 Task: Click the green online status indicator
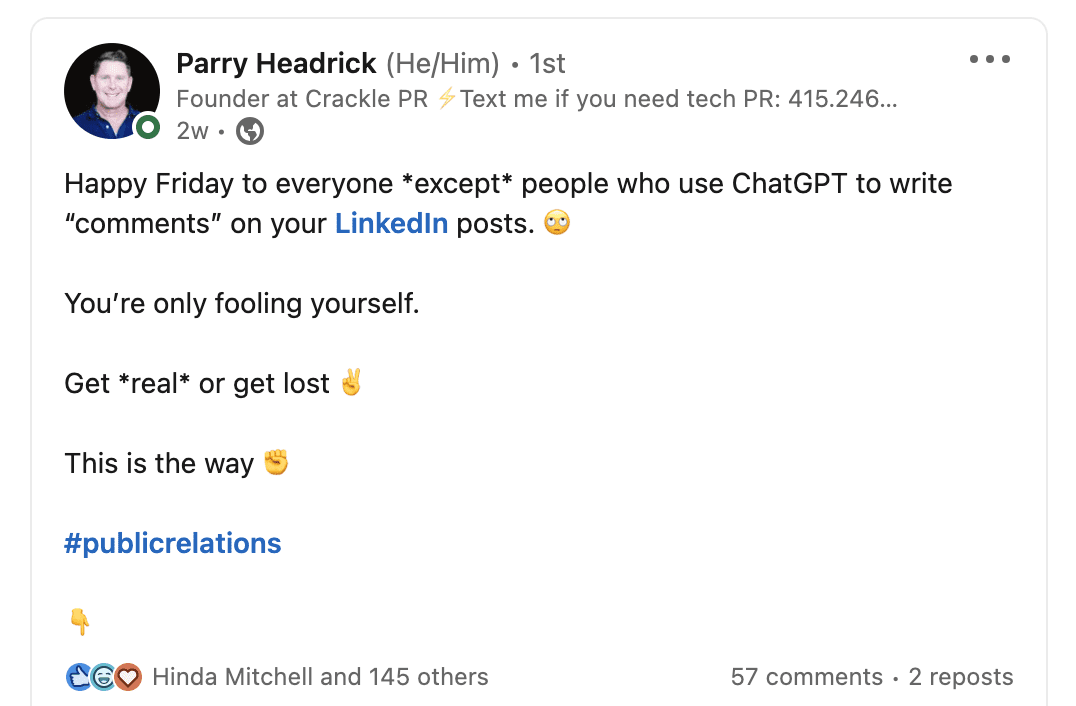147,127
